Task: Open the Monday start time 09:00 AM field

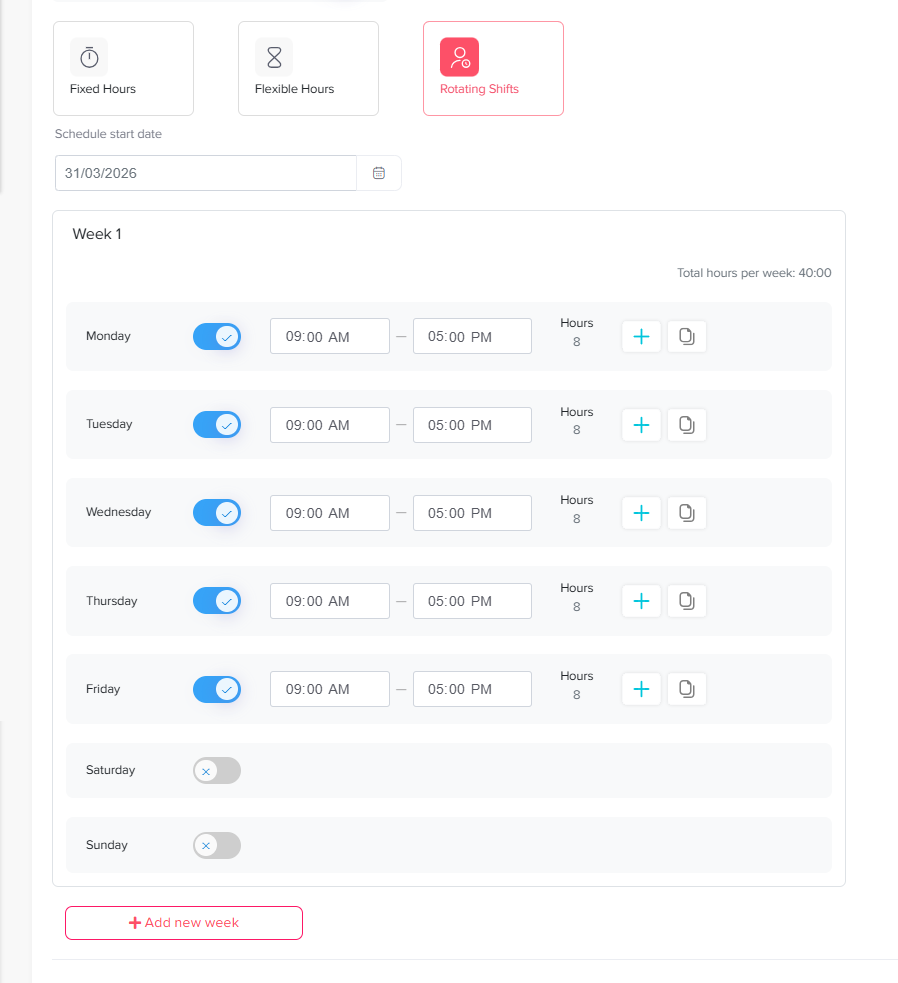Action: [x=329, y=337]
